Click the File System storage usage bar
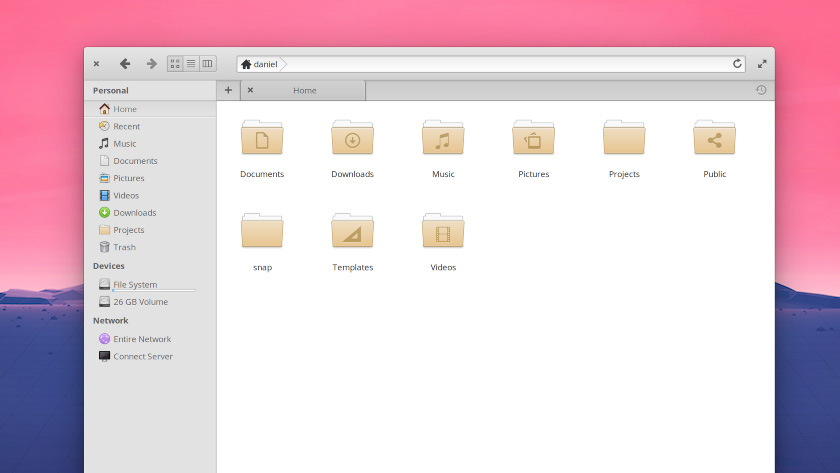The height and width of the screenshot is (473, 840). [x=154, y=291]
